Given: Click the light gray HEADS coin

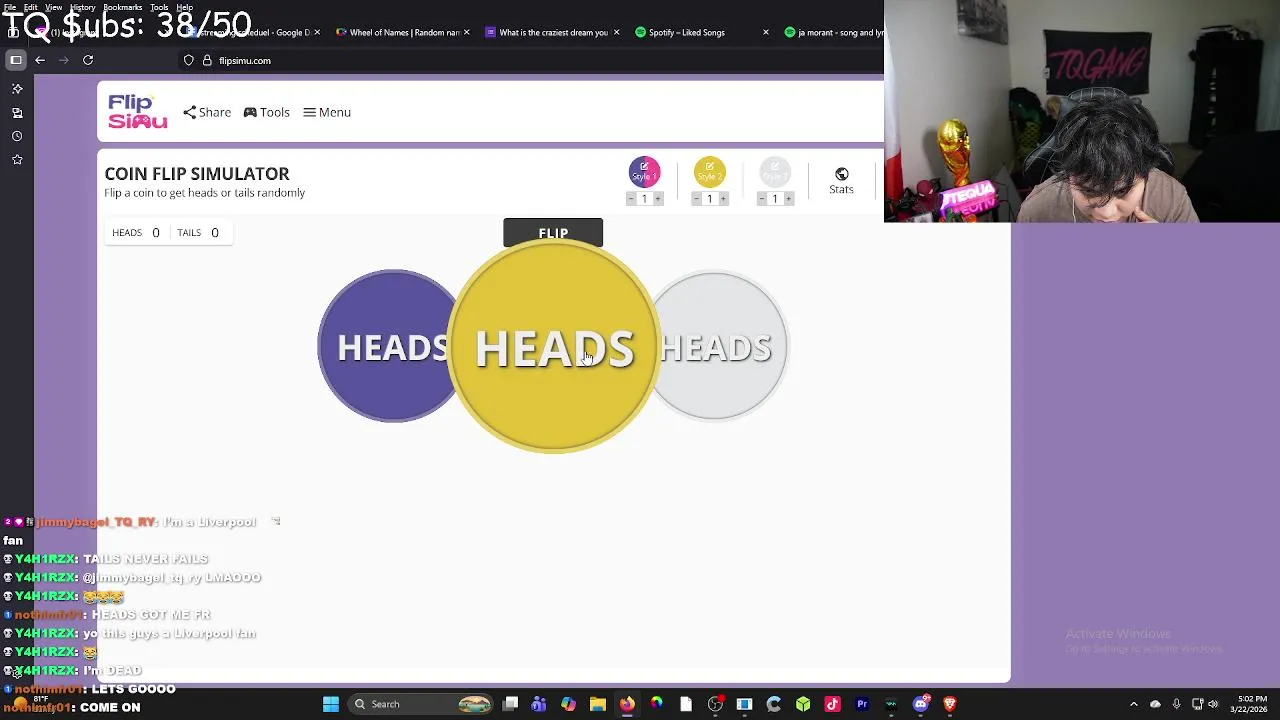Looking at the screenshot, I should (x=722, y=346).
